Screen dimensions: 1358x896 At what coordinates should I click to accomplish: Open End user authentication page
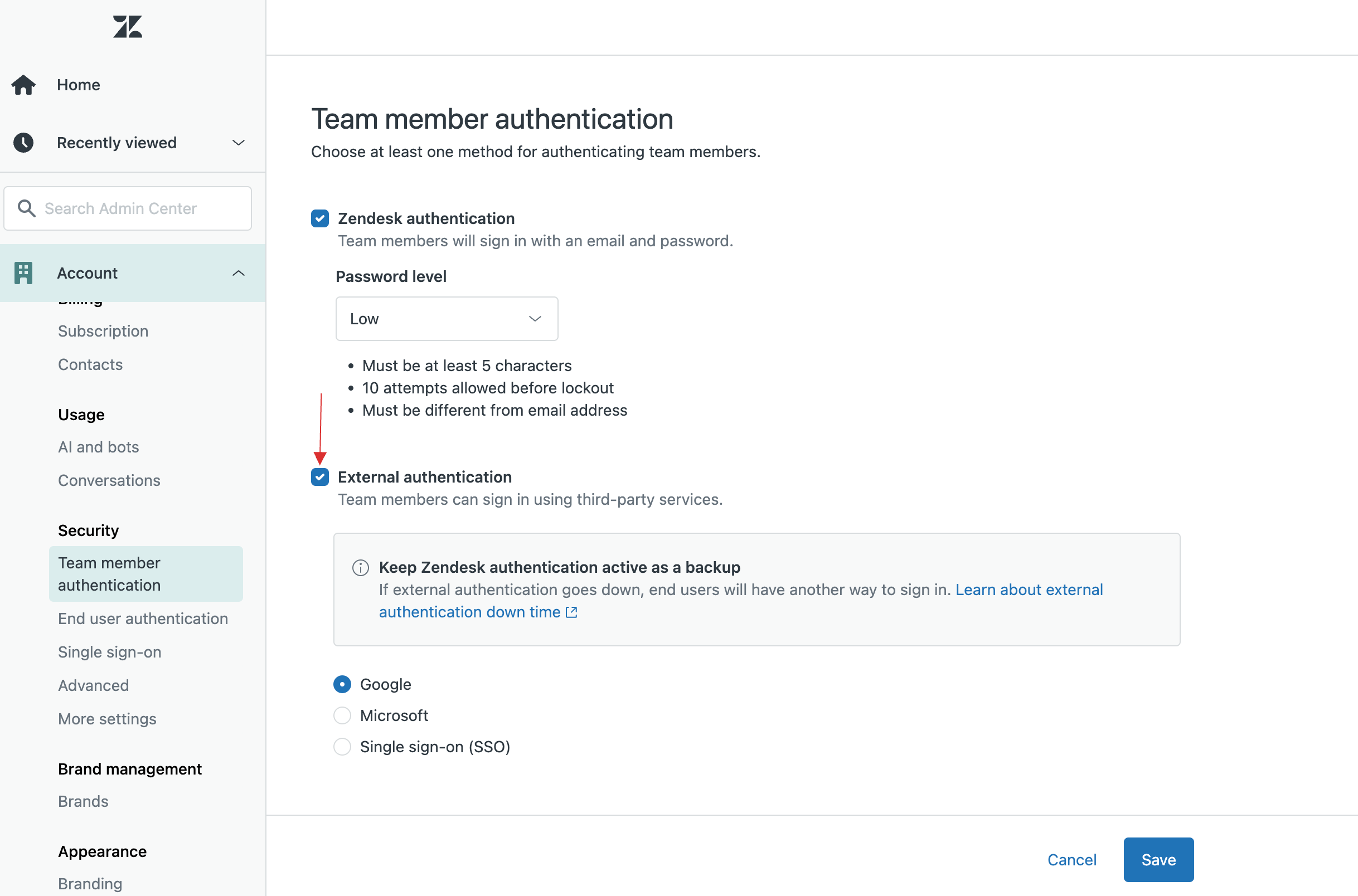[x=143, y=619]
